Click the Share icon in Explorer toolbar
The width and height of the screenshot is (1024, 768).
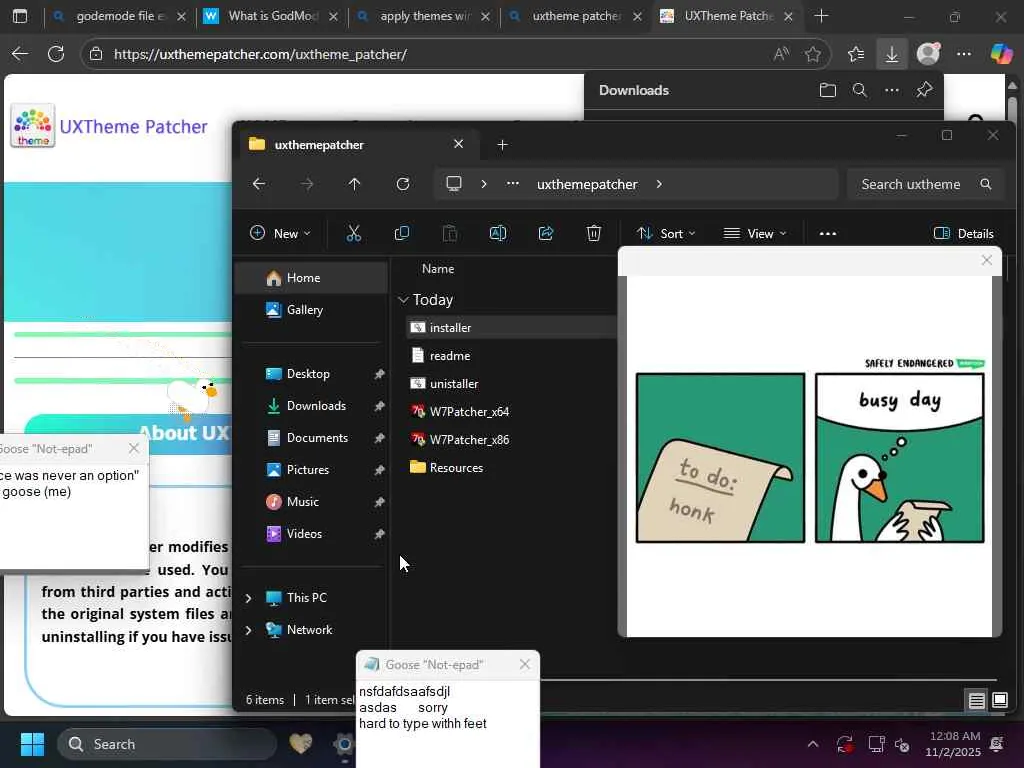(x=546, y=233)
